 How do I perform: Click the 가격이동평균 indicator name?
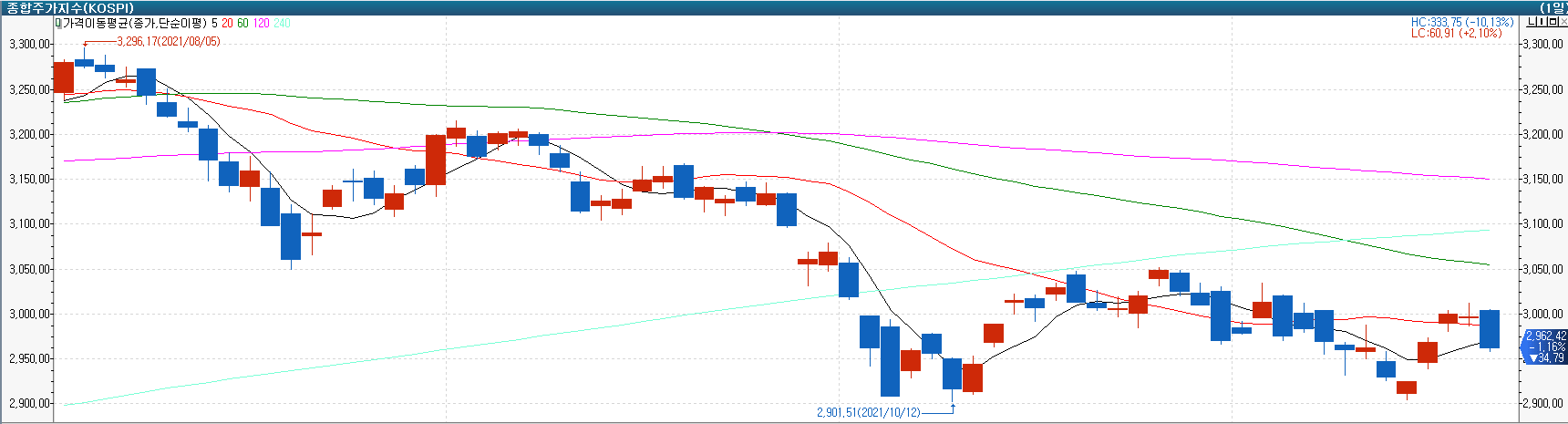[x=134, y=23]
